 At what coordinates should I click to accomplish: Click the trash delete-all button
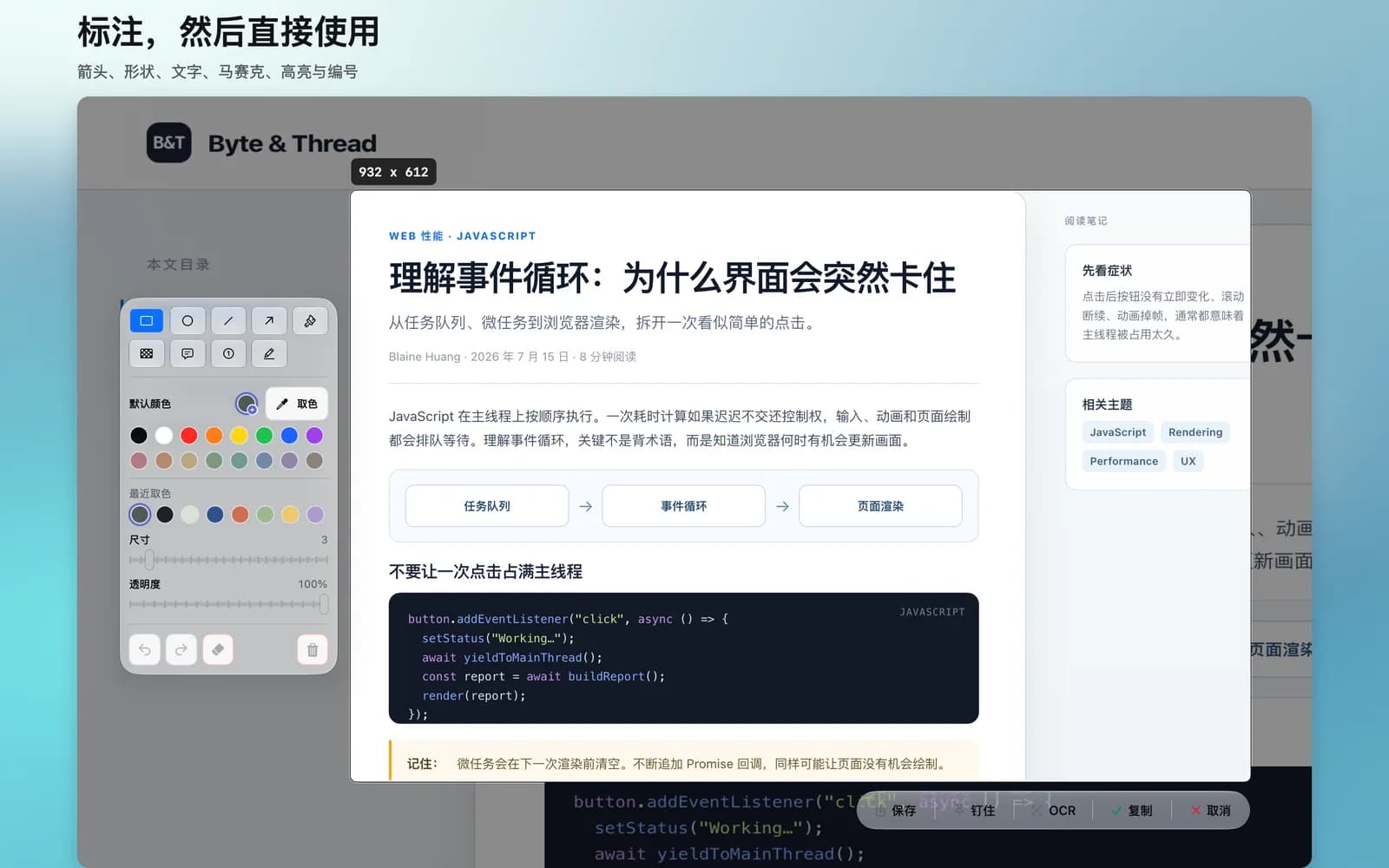(313, 649)
